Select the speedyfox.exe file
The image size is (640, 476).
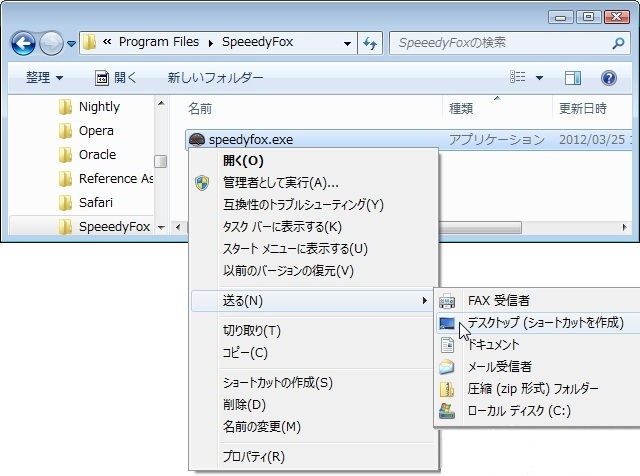(x=408, y=140)
